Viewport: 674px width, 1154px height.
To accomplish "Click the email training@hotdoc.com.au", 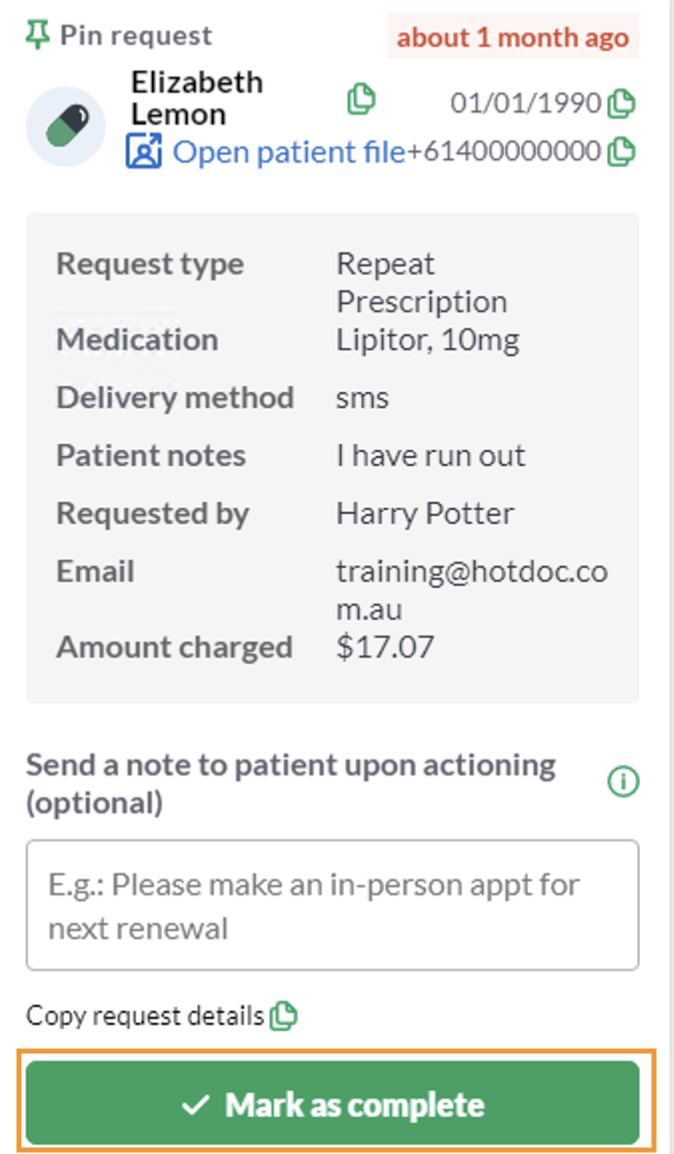I will (472, 590).
